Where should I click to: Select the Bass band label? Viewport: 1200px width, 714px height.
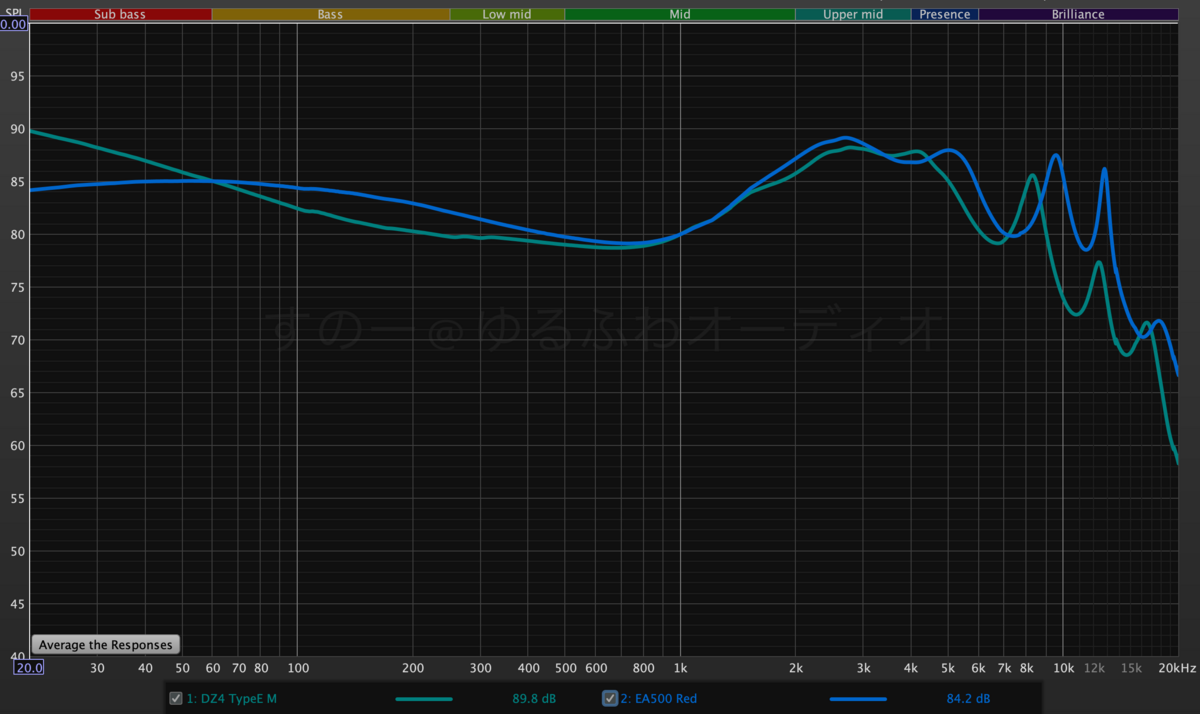[330, 15]
